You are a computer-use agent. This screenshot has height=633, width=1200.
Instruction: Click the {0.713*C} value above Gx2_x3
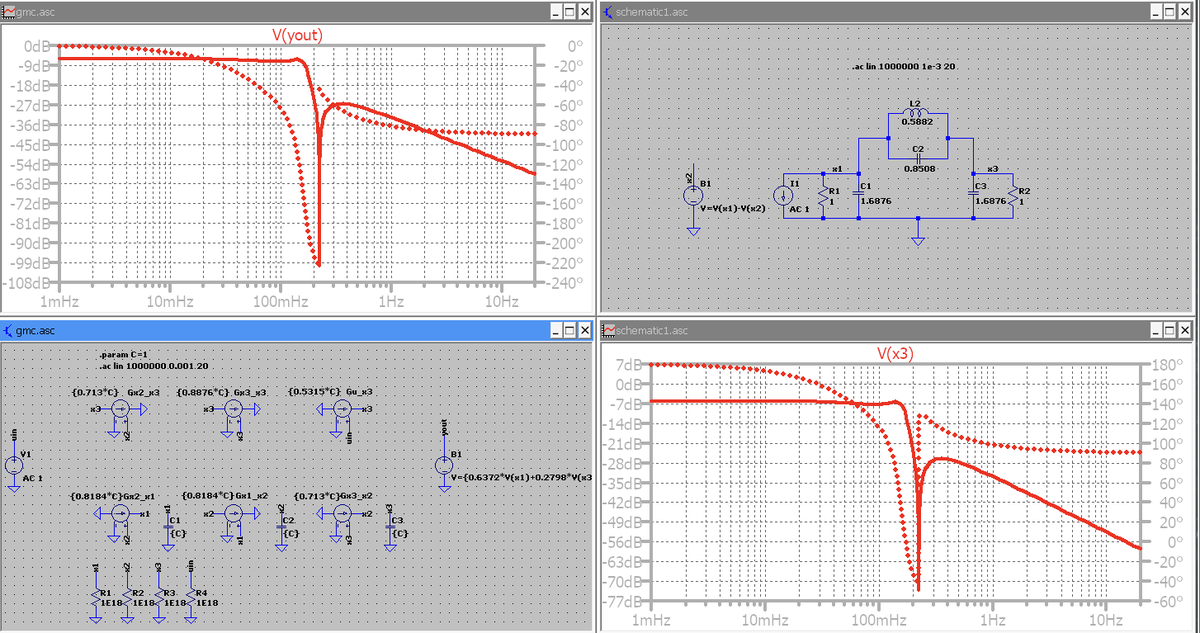click(x=96, y=391)
